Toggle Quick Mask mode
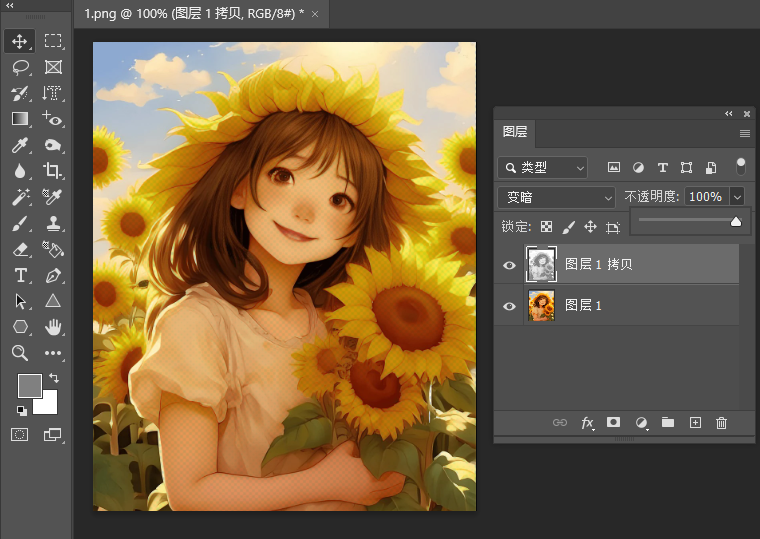The width and height of the screenshot is (760, 539). point(19,434)
